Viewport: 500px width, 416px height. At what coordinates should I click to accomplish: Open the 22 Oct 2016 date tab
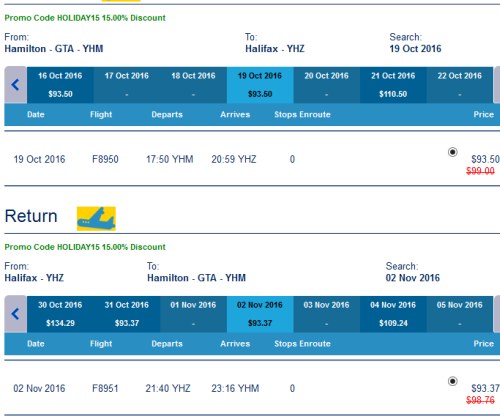pyautogui.click(x=460, y=85)
